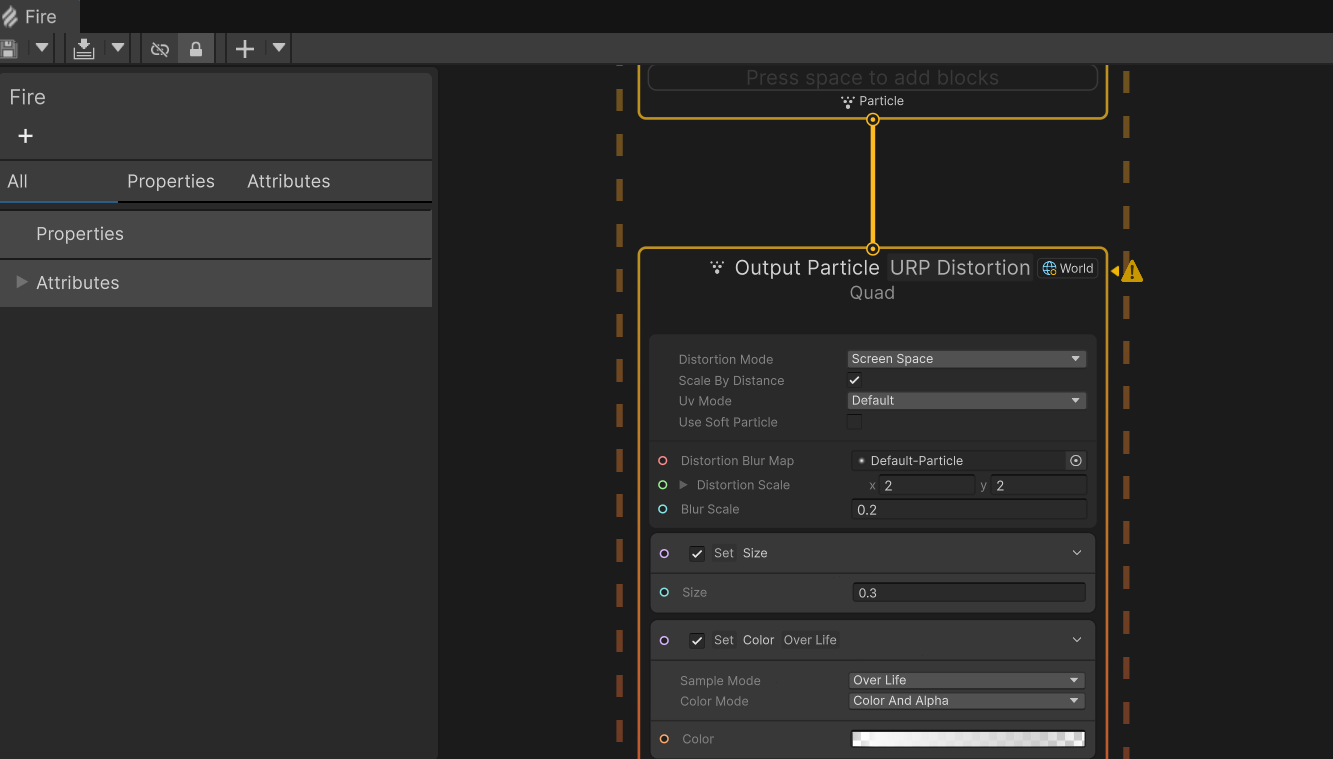Enable the Use Soft Particle checkbox

coord(855,422)
